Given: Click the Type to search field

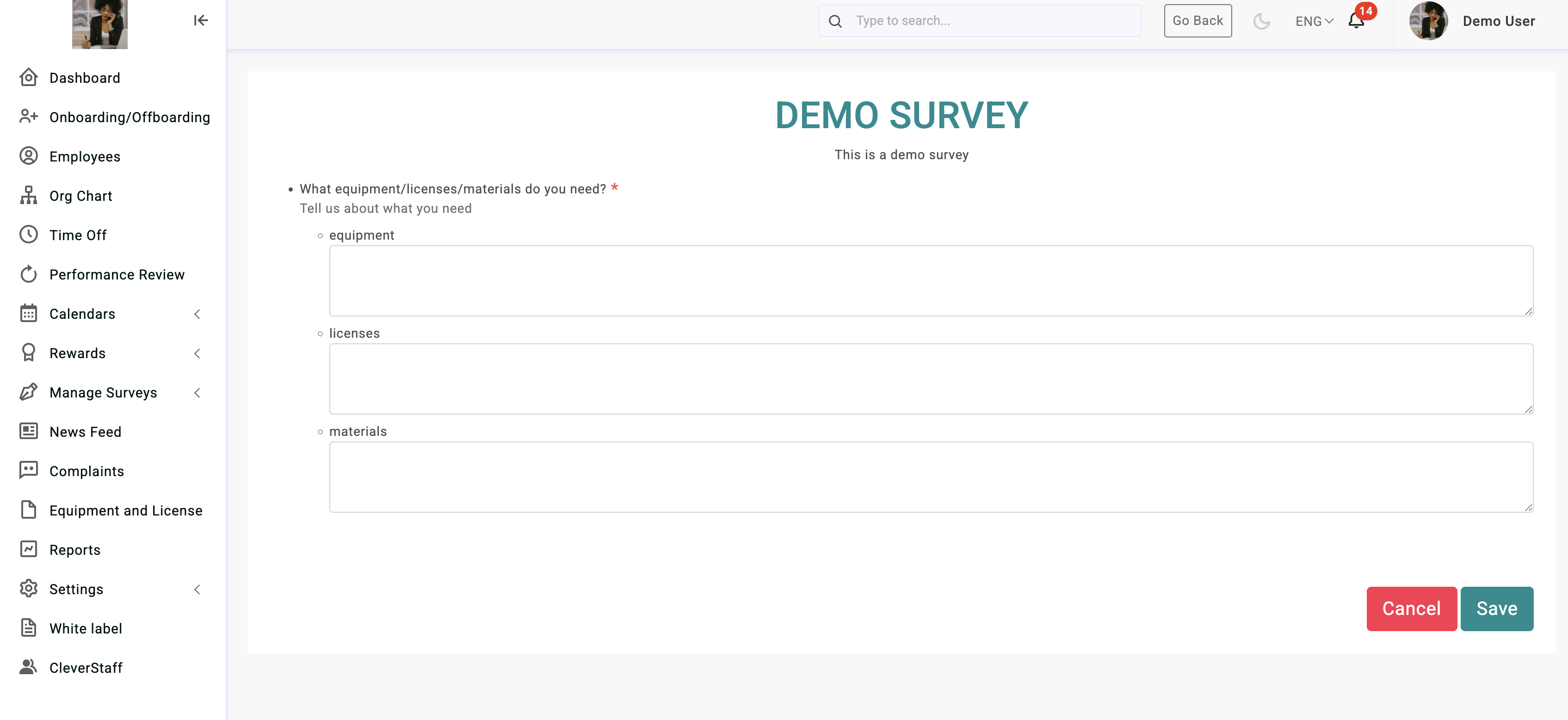Looking at the screenshot, I should (979, 21).
